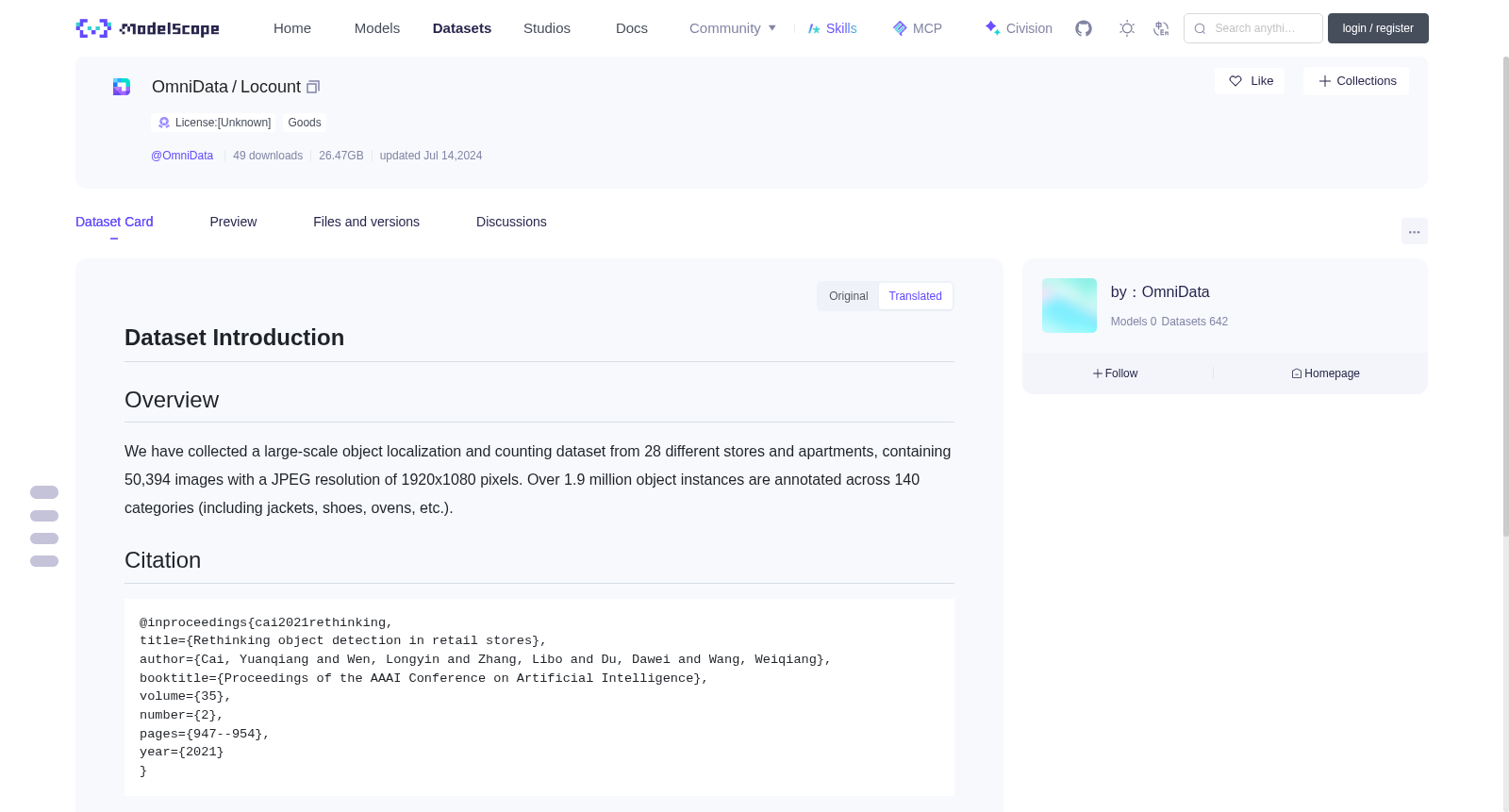Open the 'by : OmniData' publisher name
The width and height of the screenshot is (1509, 812).
1160,292
